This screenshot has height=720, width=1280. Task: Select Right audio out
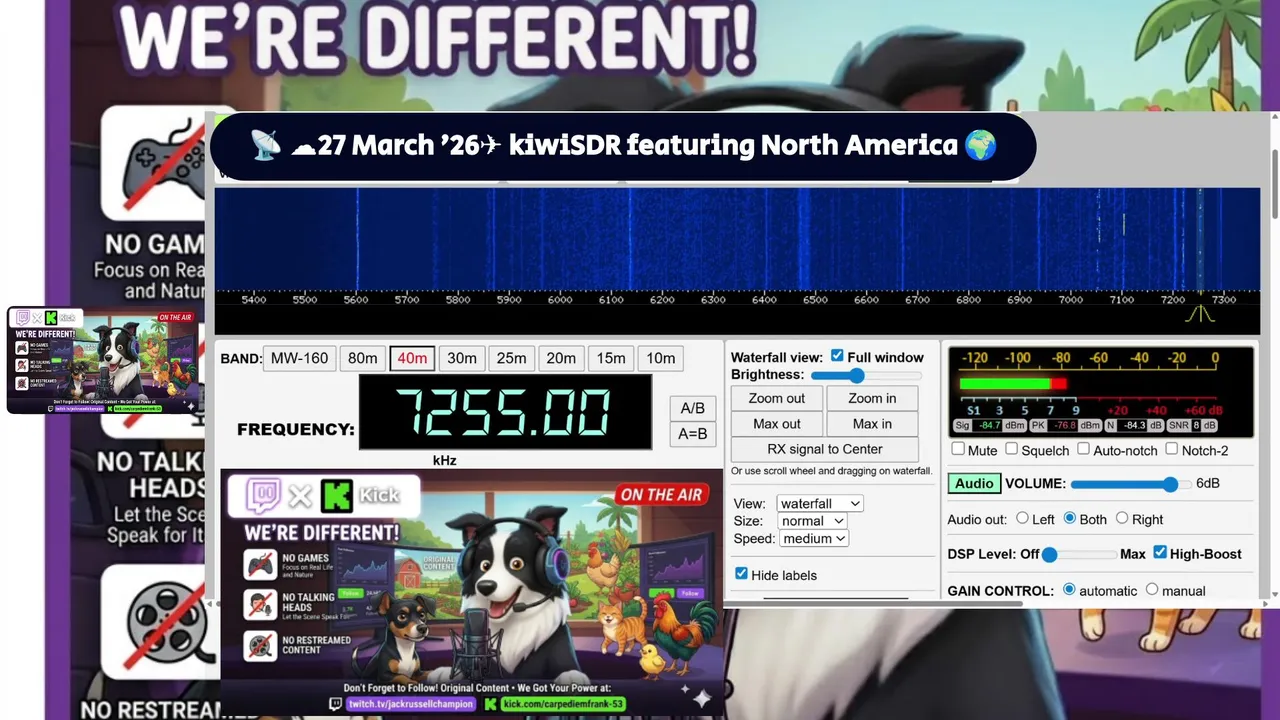(x=1122, y=518)
